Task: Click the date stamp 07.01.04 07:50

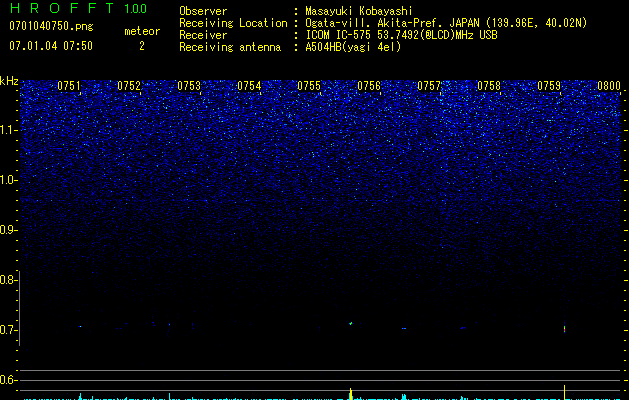Action: [x=51, y=46]
